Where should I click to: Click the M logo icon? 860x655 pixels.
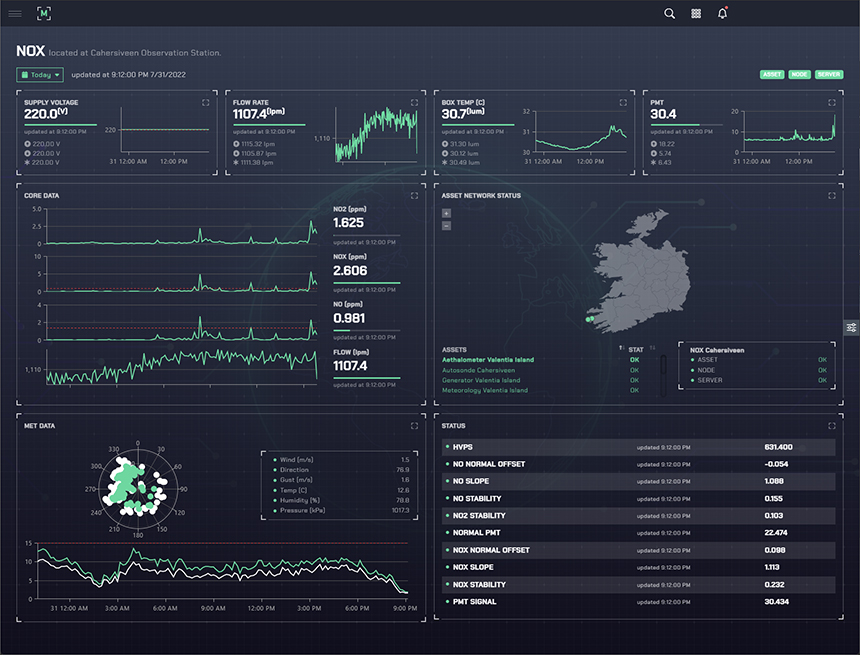(44, 14)
